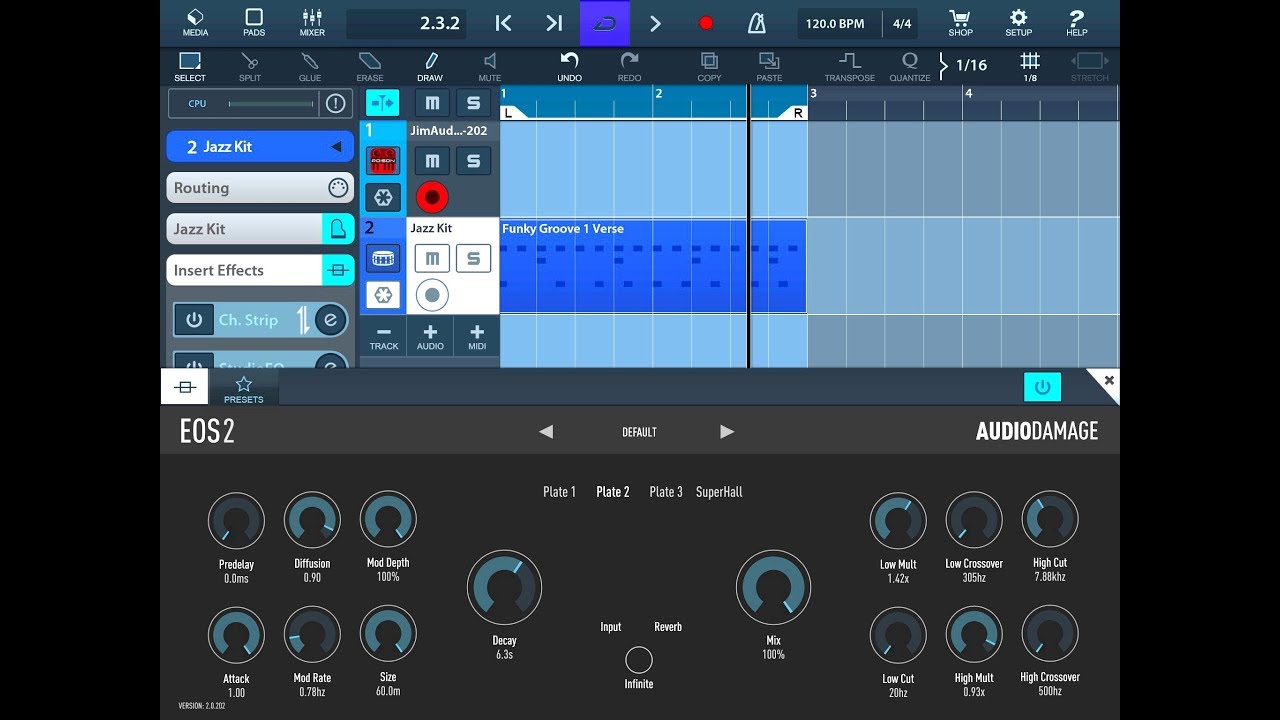Change the 4/4 time signature
Image resolution: width=1280 pixels, height=720 pixels.
(902, 23)
